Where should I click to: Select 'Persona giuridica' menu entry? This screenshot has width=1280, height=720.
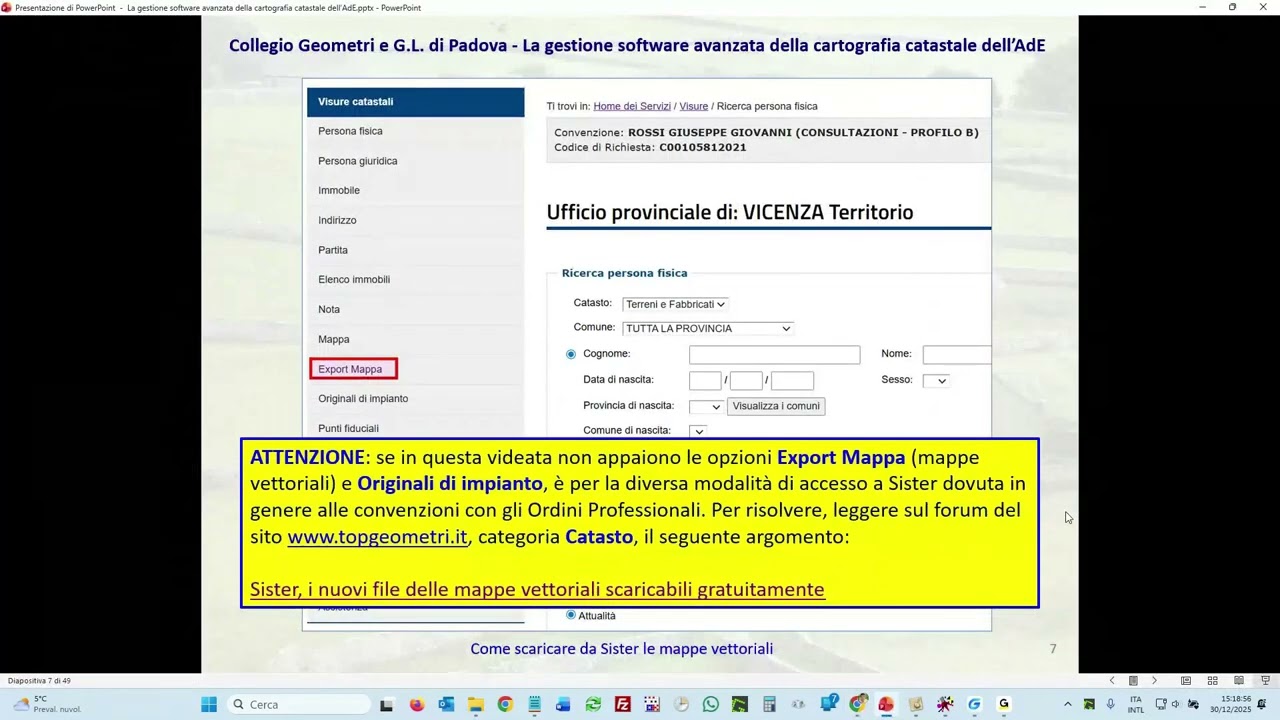tap(358, 161)
